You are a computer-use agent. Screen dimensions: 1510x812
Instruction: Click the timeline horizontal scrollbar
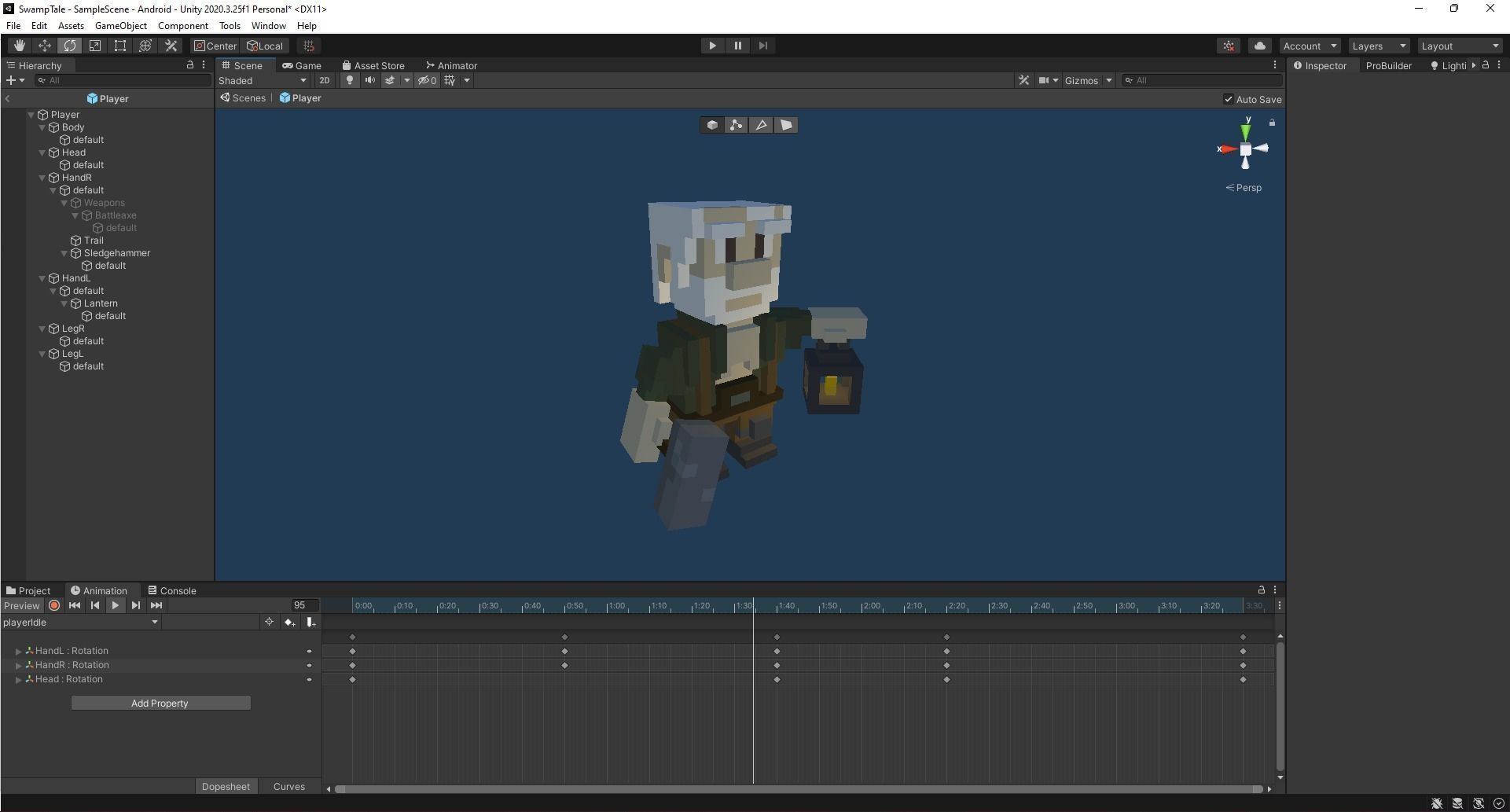799,788
